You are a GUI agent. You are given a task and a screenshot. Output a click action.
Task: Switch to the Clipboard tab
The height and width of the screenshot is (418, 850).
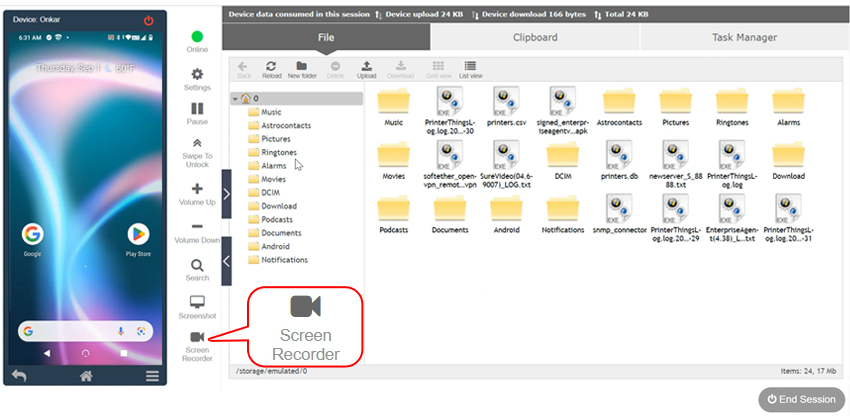[535, 37]
